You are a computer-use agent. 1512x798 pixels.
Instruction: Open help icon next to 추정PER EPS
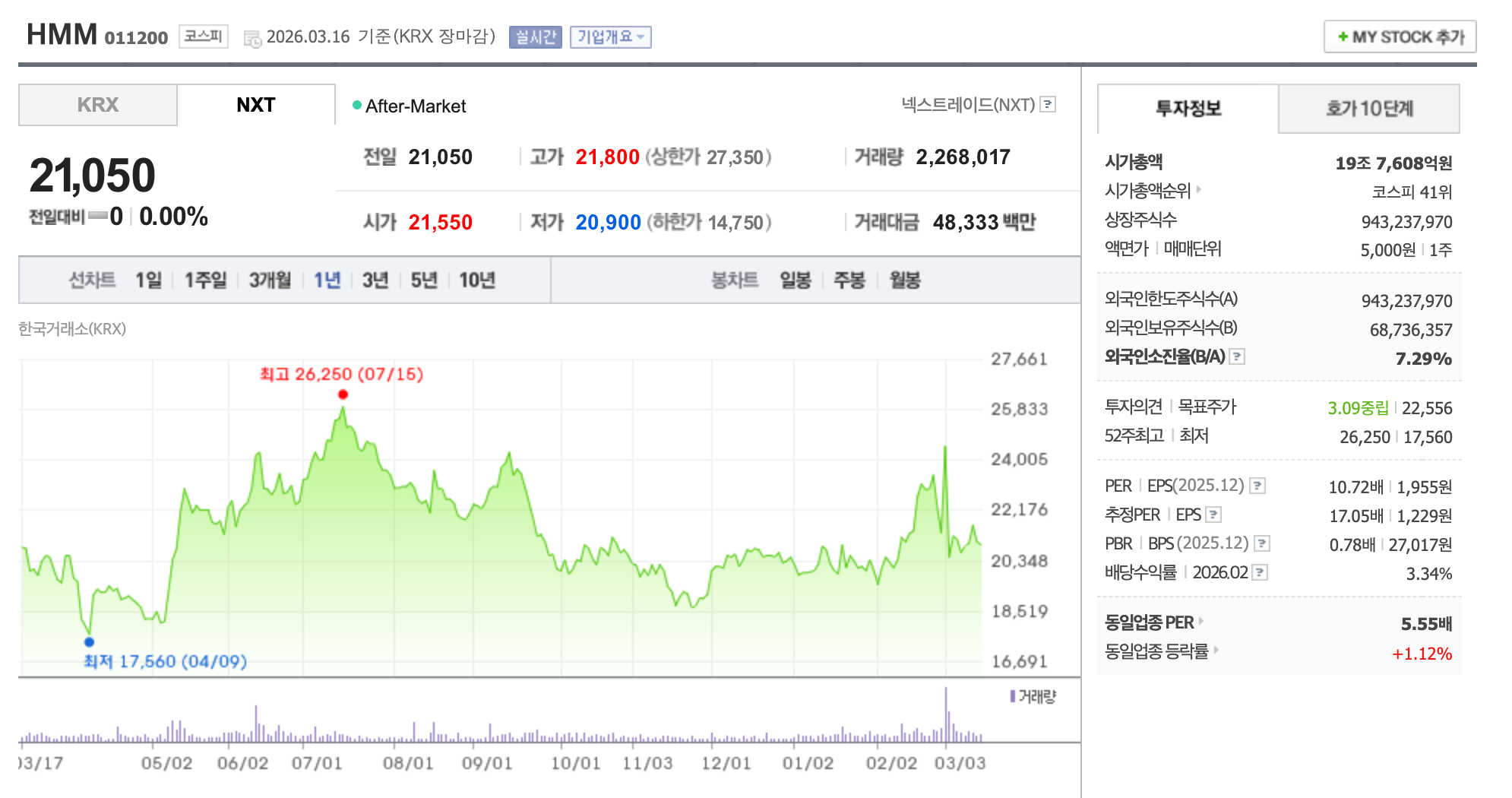(1213, 515)
